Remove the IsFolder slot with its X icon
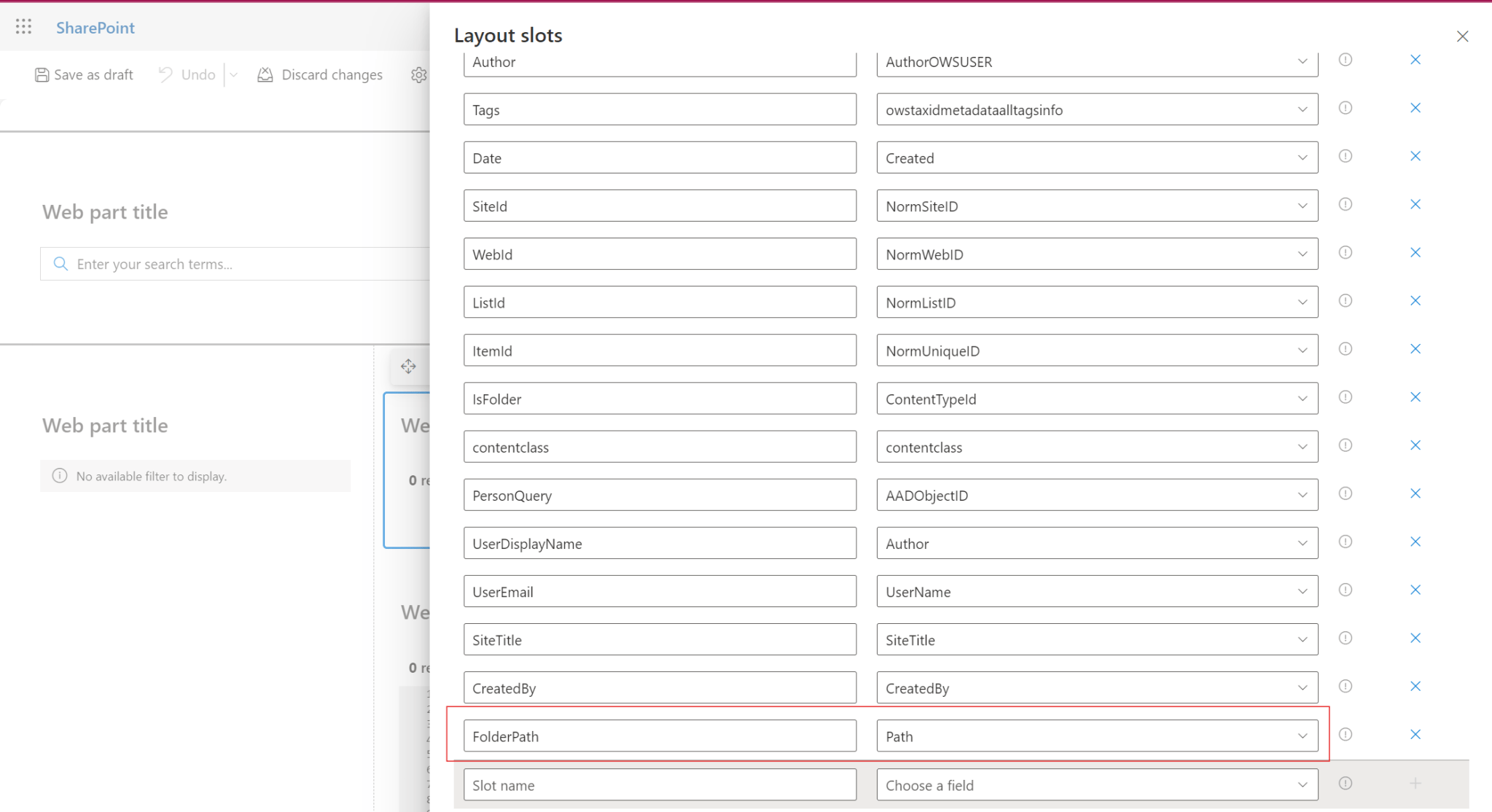Image resolution: width=1492 pixels, height=812 pixels. [x=1415, y=397]
